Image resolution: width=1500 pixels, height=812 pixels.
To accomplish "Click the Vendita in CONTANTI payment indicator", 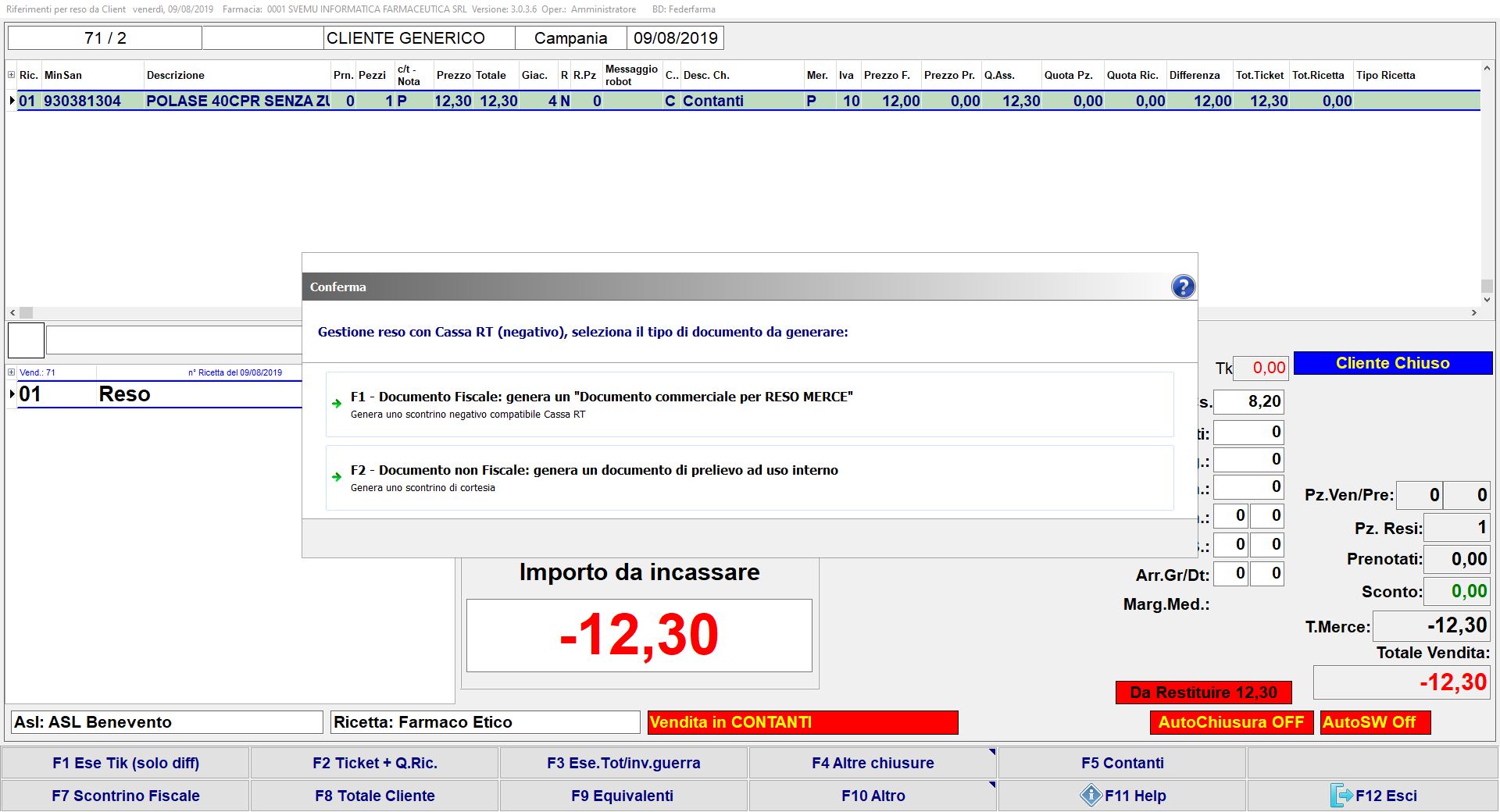I will tap(802, 722).
